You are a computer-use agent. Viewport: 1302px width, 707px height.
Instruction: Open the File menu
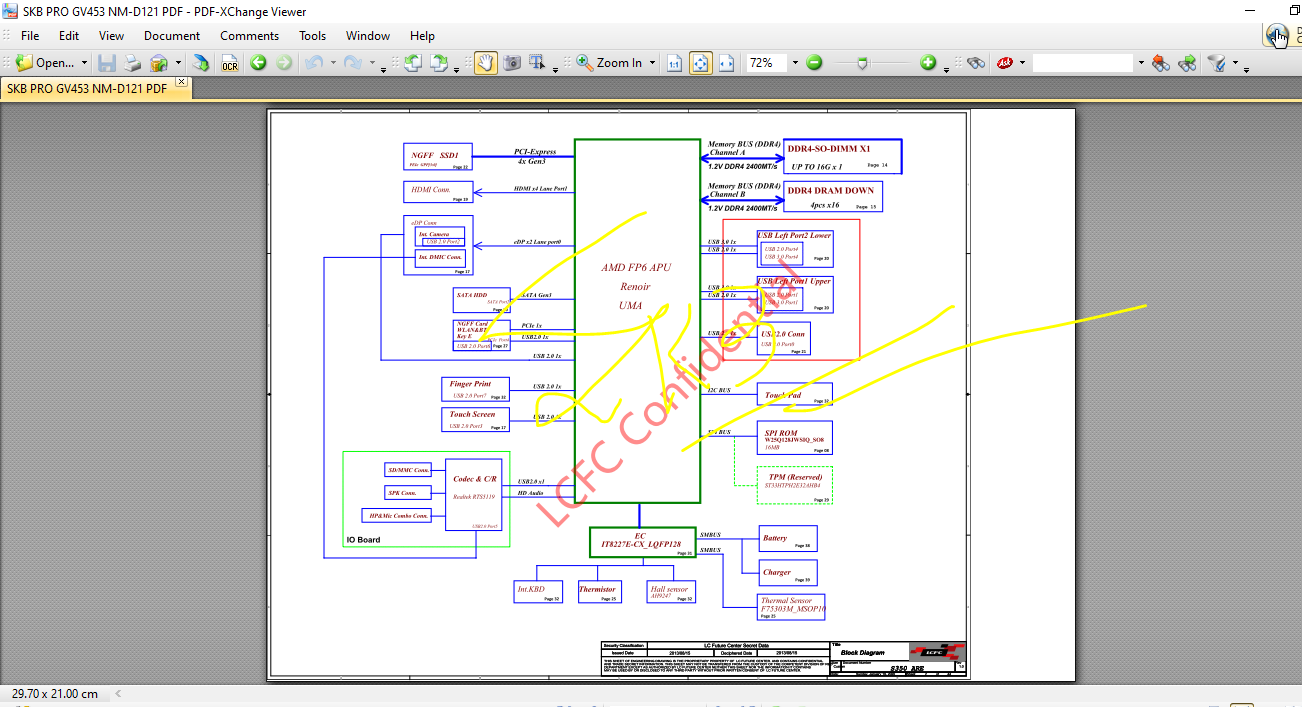[x=30, y=35]
